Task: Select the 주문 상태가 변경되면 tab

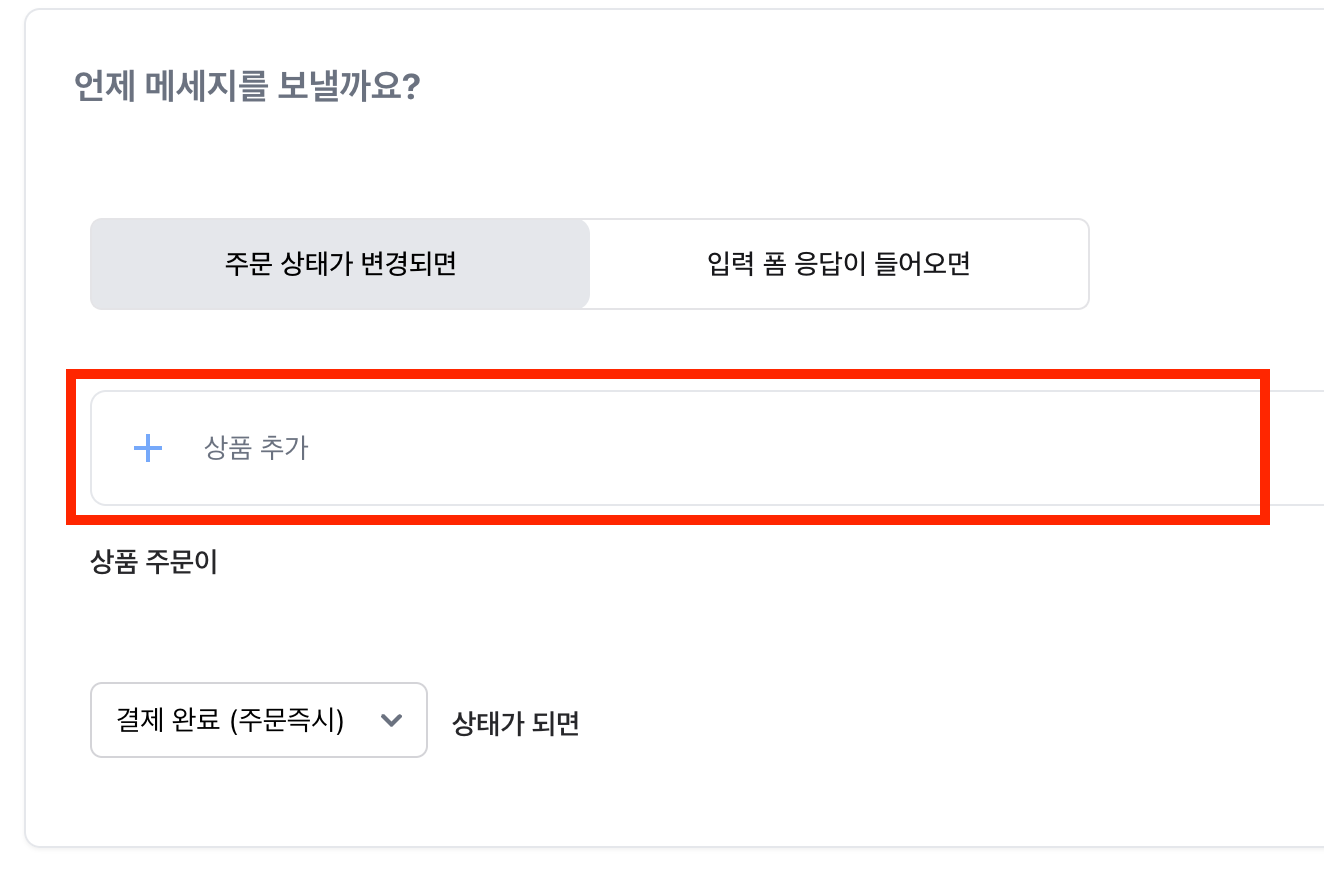Action: coord(340,264)
